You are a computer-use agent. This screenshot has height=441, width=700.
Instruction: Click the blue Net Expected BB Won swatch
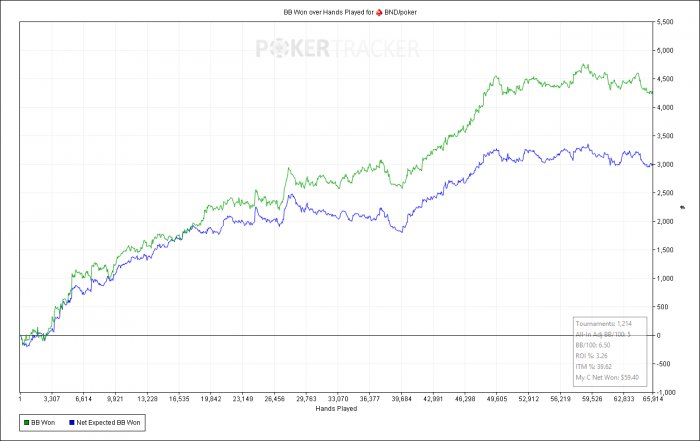pos(72,422)
